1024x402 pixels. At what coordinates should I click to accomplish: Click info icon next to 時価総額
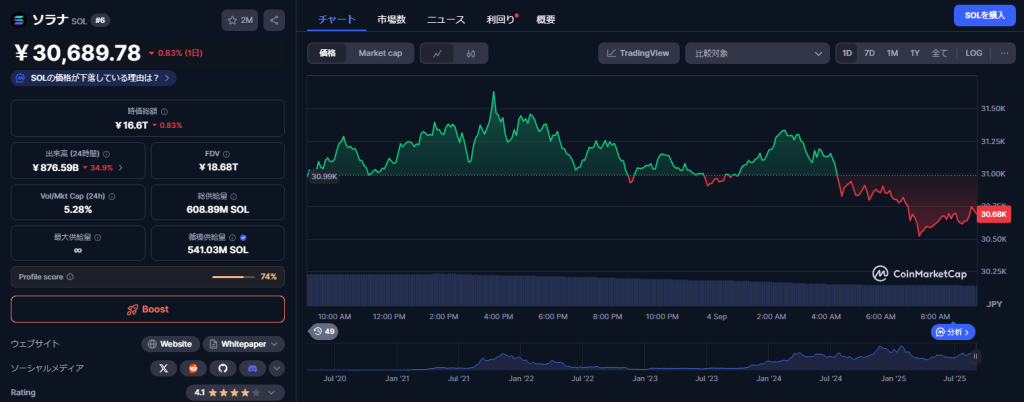tap(164, 112)
